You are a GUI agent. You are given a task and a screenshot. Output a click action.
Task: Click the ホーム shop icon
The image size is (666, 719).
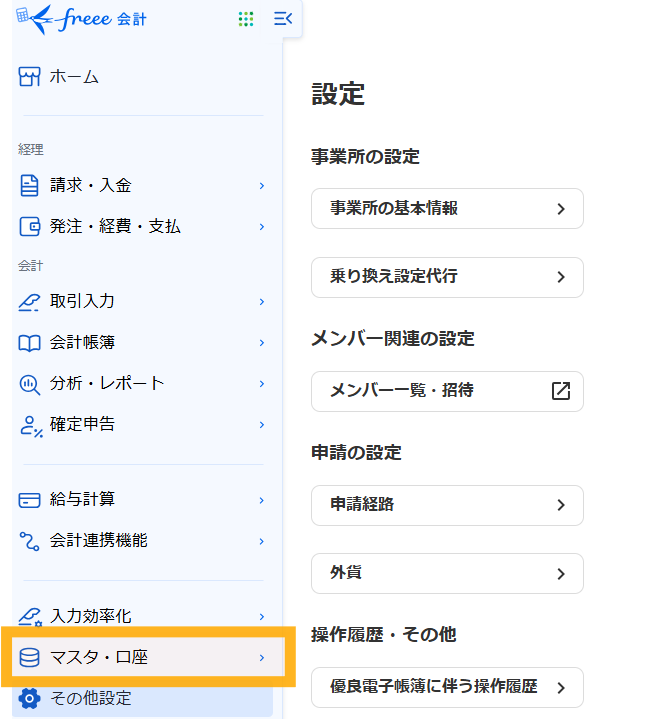pyautogui.click(x=29, y=77)
